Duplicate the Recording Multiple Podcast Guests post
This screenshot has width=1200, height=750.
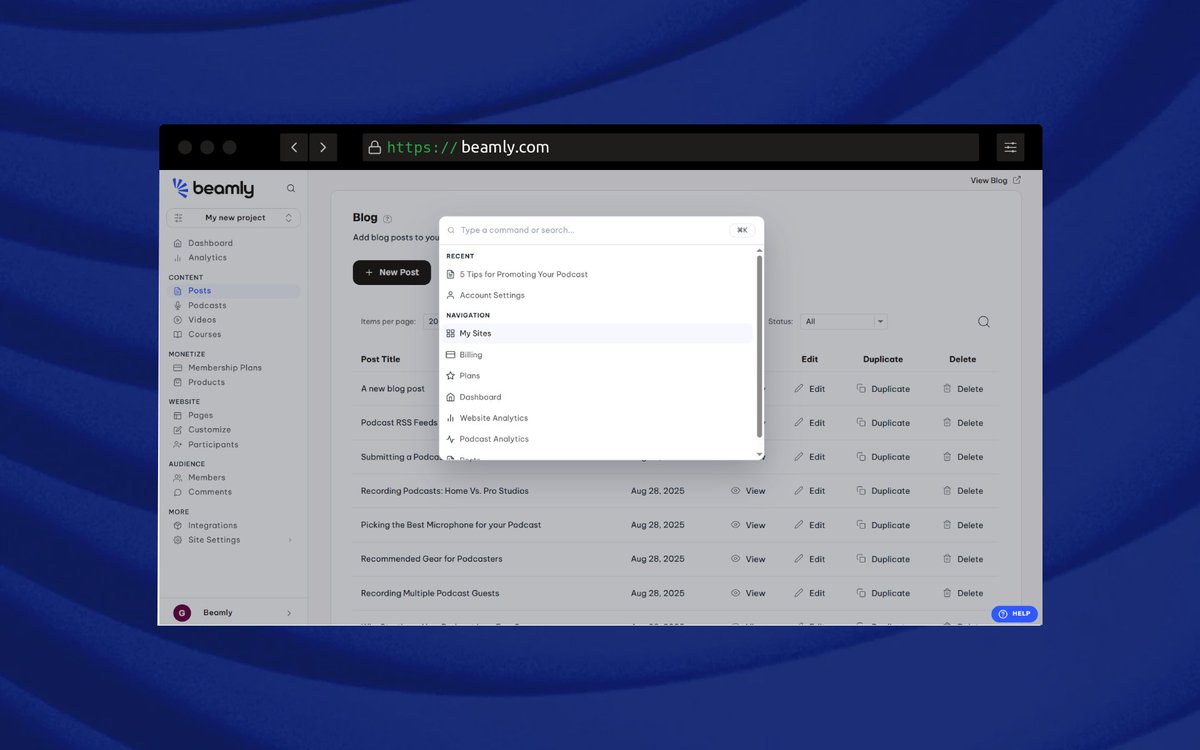click(883, 593)
